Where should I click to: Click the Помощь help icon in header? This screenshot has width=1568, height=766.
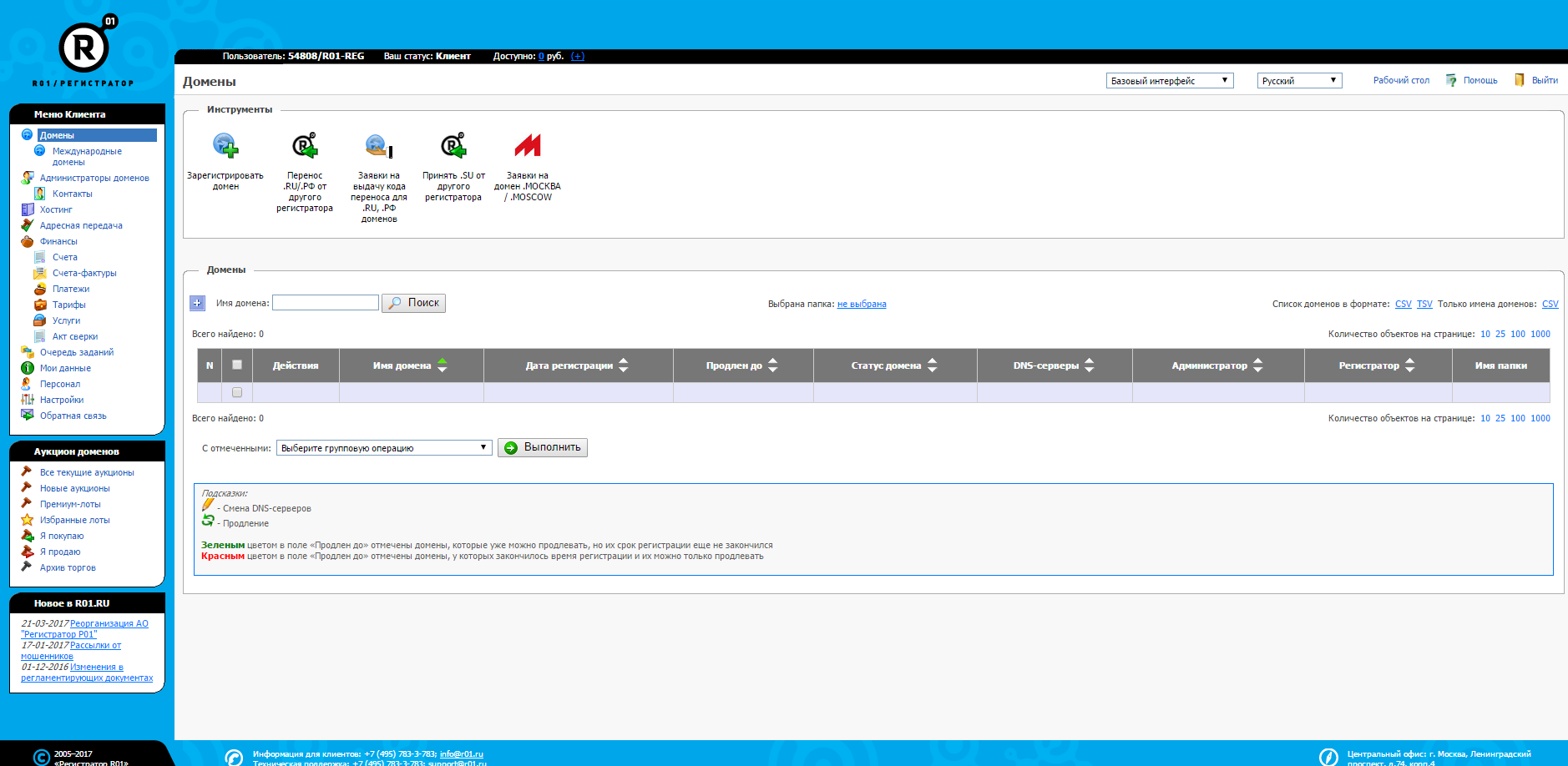(1451, 80)
